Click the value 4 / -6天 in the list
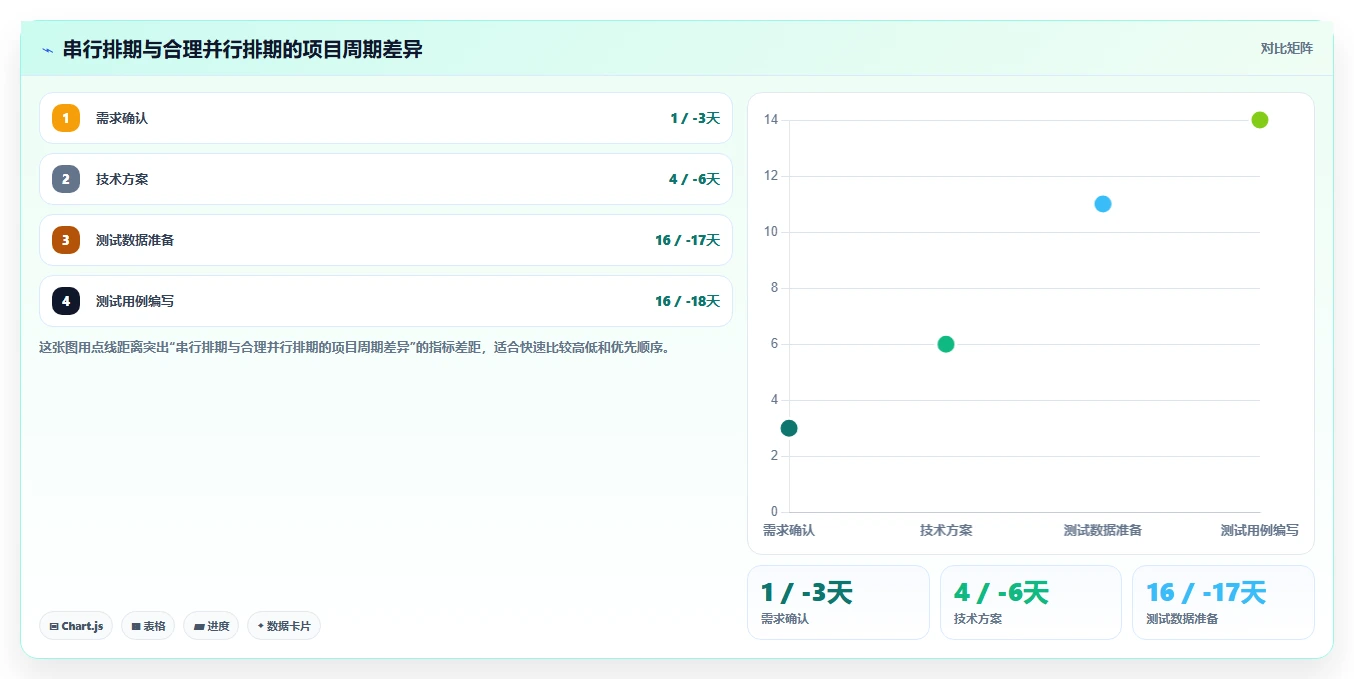 coord(694,179)
